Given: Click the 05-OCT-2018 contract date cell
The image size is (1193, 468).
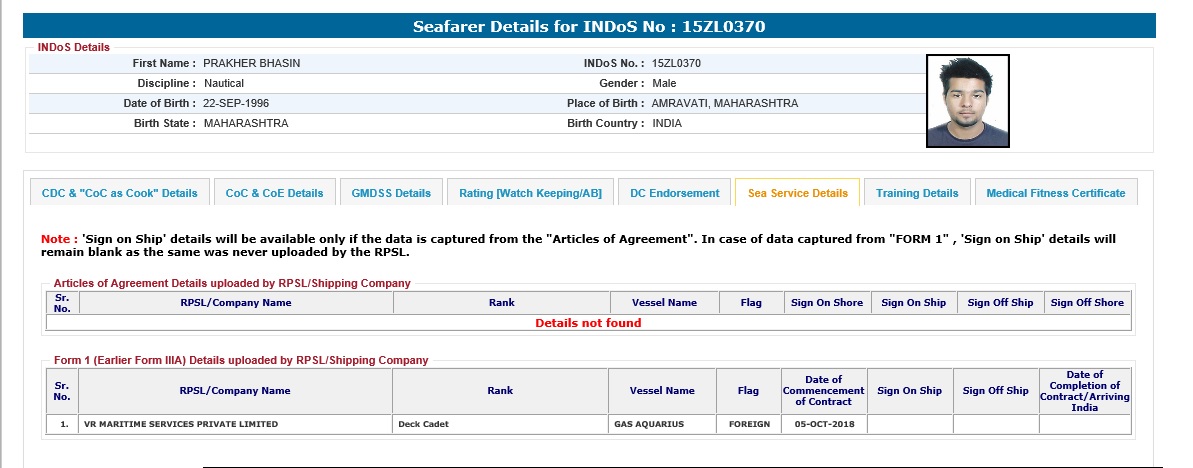Looking at the screenshot, I should 823,424.
